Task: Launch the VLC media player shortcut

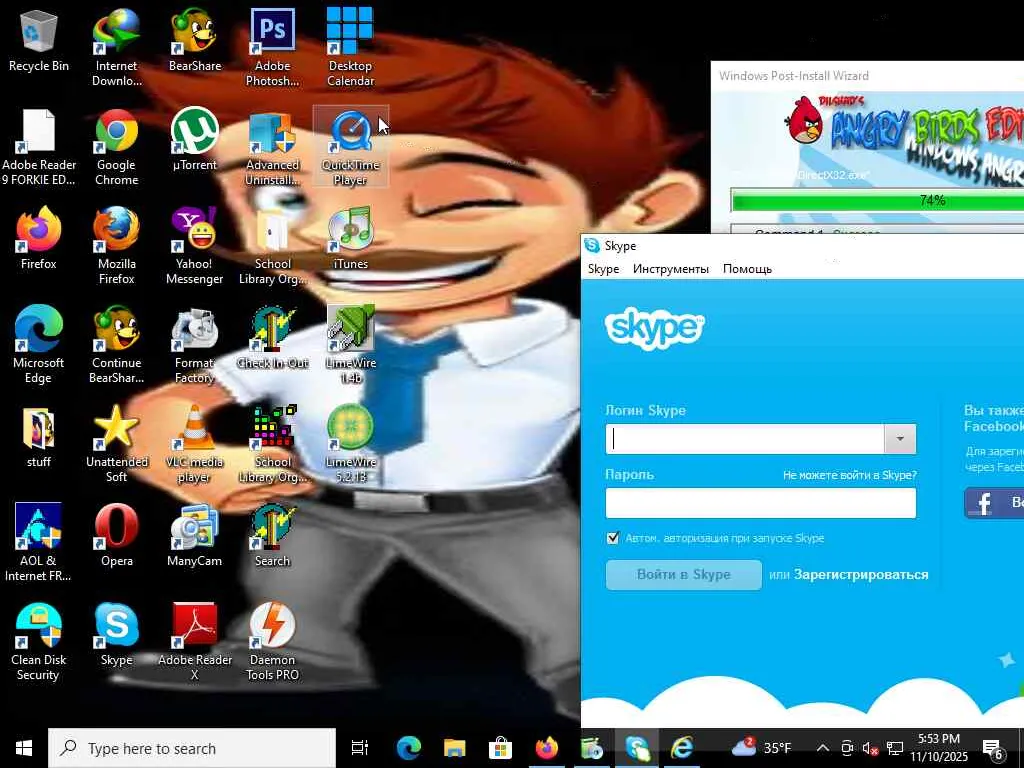Action: coord(195,443)
